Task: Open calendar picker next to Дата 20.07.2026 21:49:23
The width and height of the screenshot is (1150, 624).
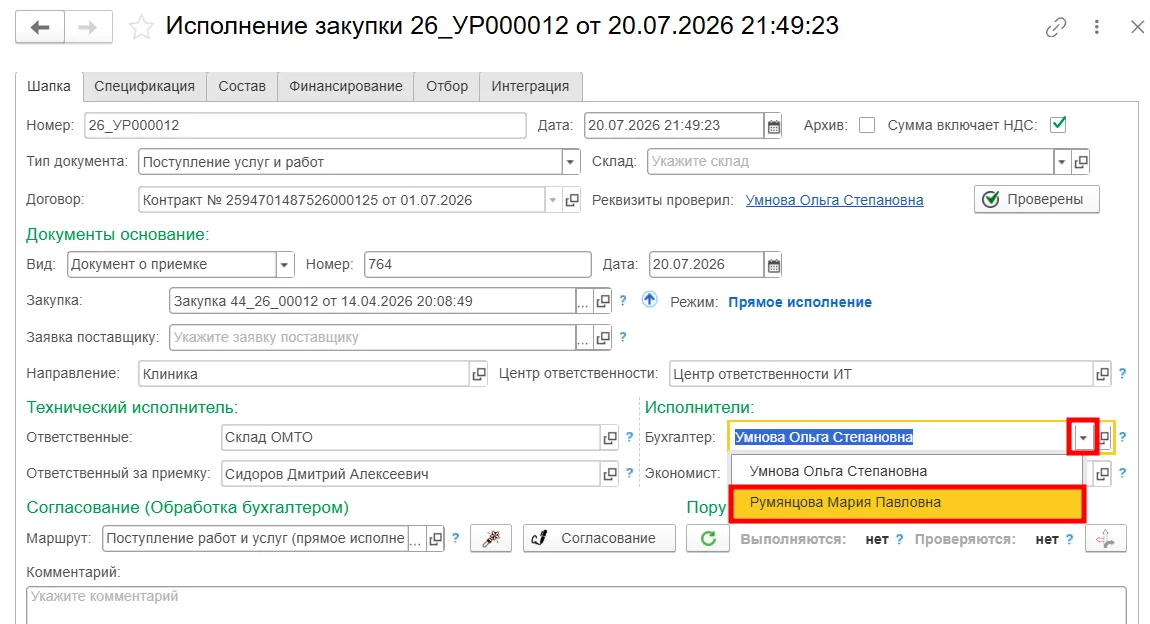Action: [x=774, y=126]
